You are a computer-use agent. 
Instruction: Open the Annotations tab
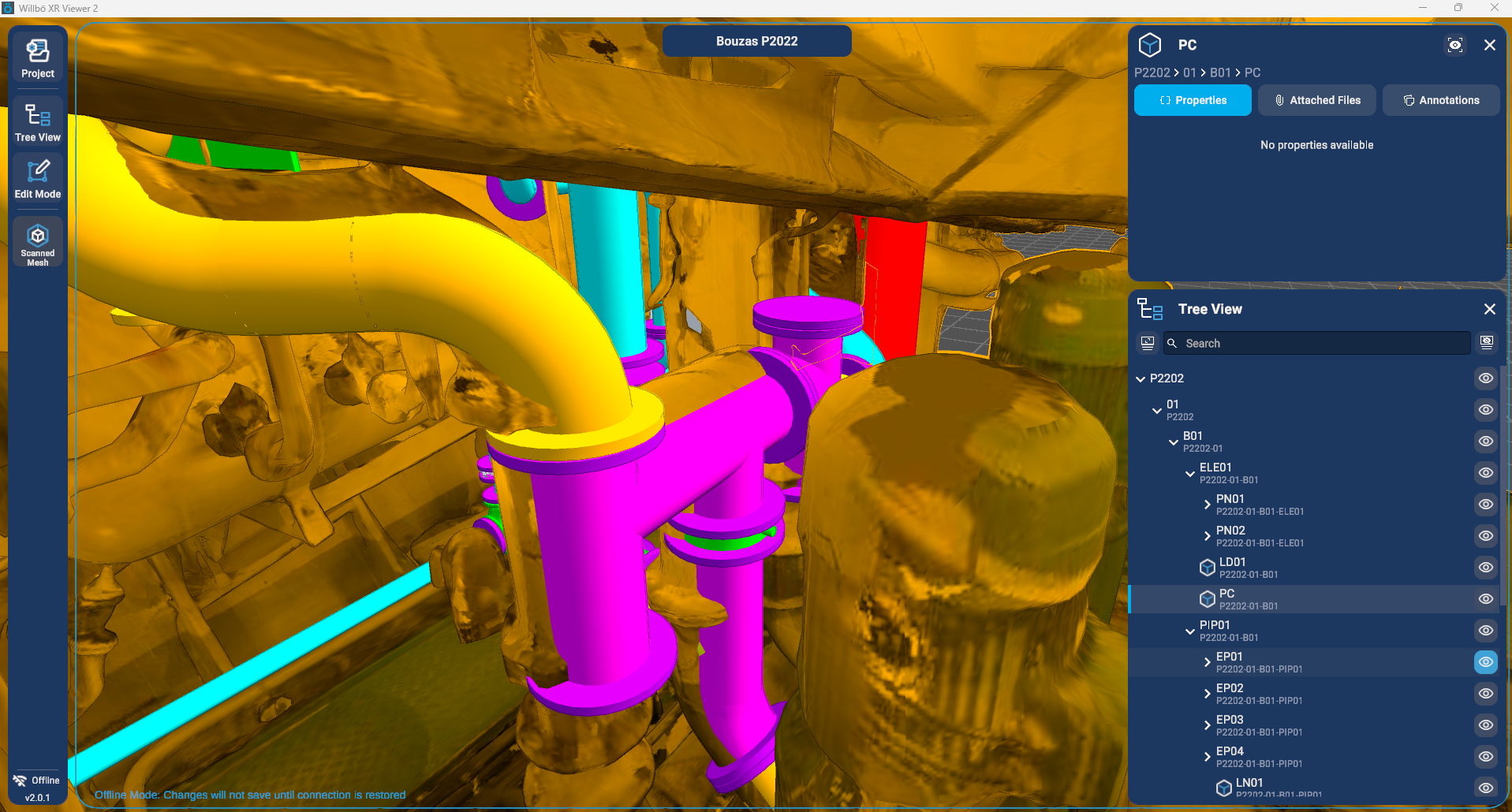1441,100
